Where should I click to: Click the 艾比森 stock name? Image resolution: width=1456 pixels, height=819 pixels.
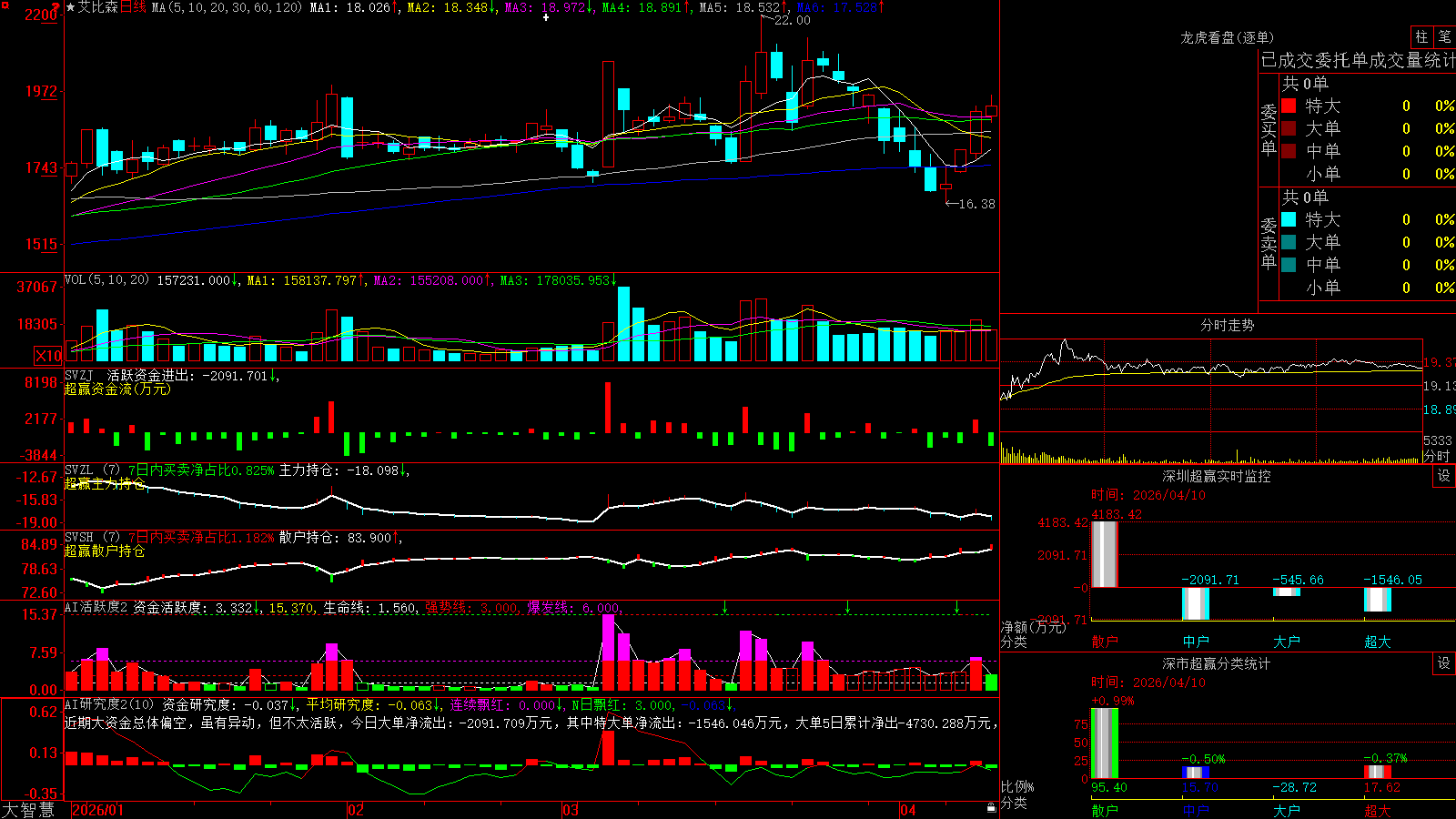tap(98, 7)
